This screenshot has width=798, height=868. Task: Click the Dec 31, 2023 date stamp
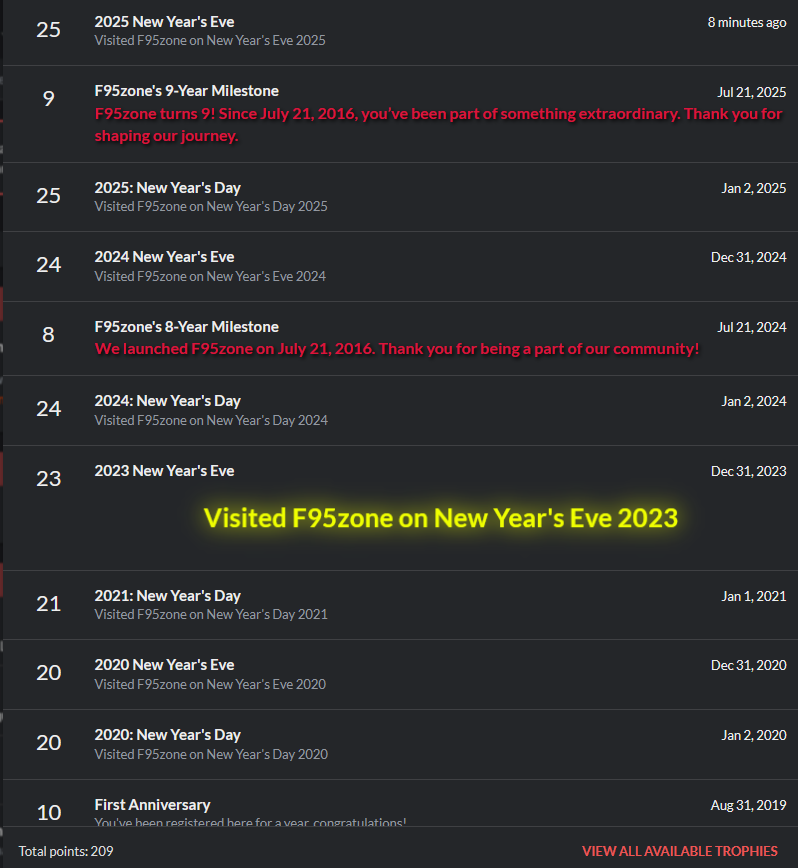(748, 471)
